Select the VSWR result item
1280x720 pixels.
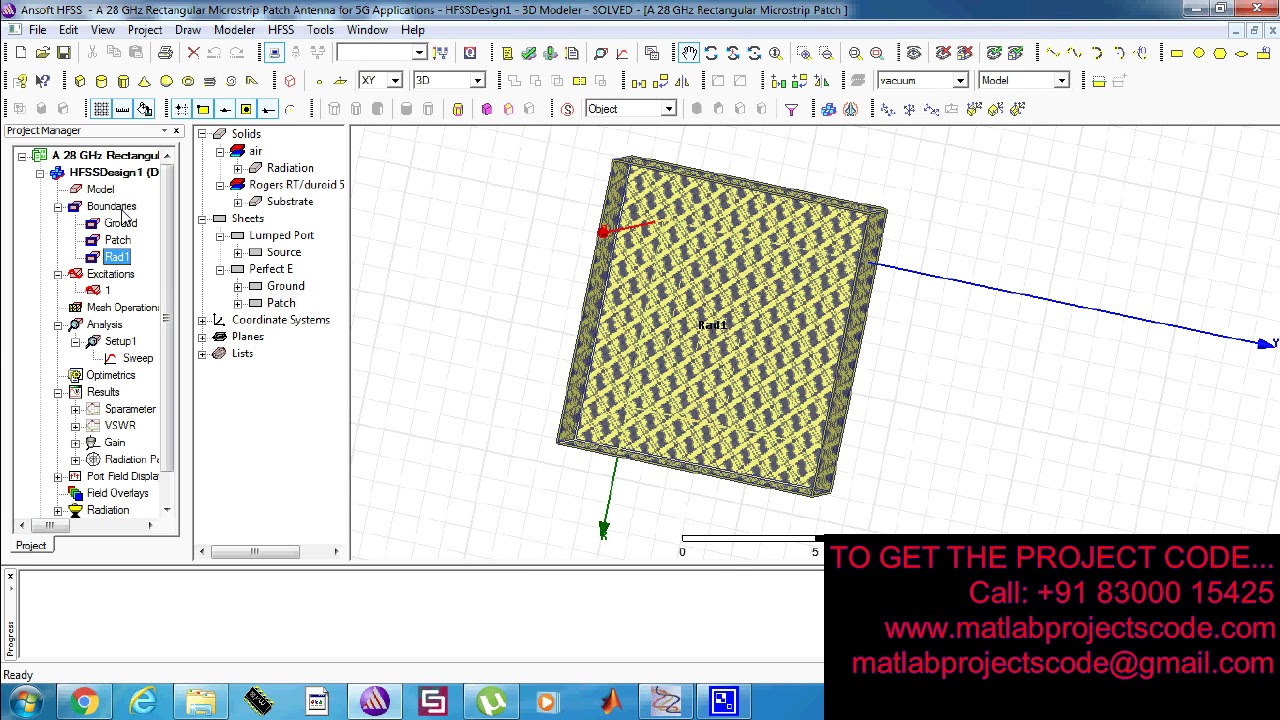[120, 425]
